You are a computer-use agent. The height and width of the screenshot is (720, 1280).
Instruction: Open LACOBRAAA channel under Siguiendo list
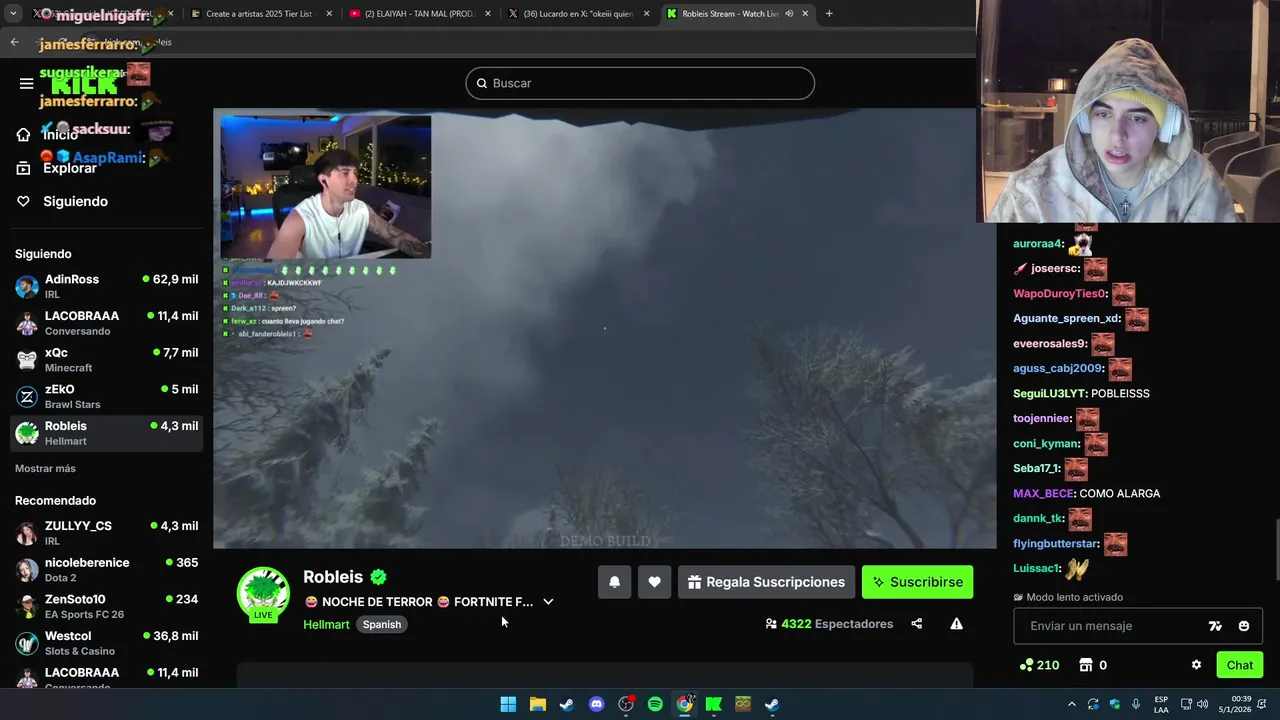click(107, 323)
